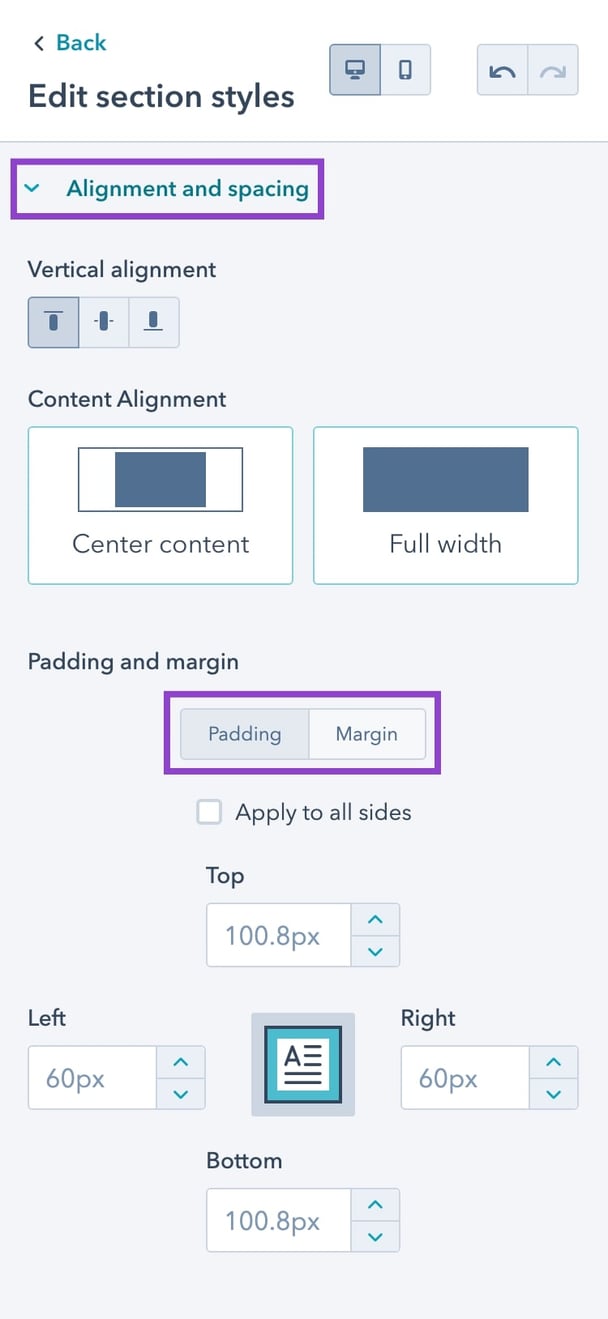Choose the Center content alignment option
The height and width of the screenshot is (1319, 608).
(160, 505)
